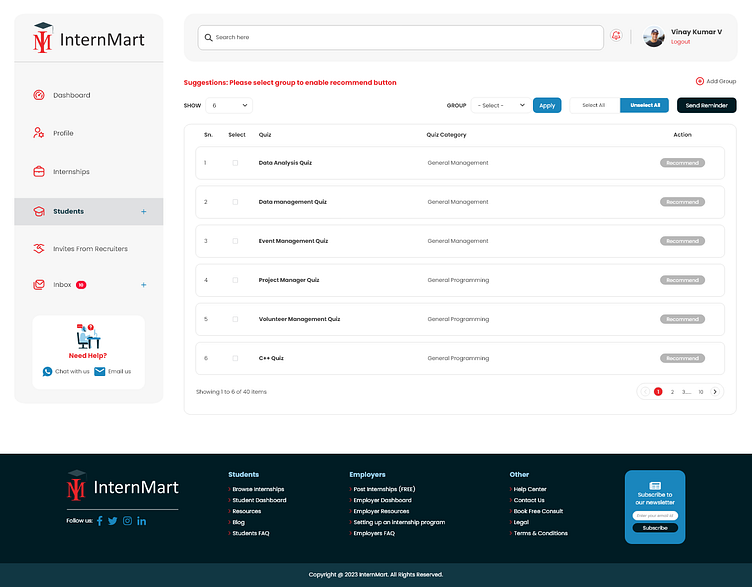Click the notification bell icon

[616, 36]
